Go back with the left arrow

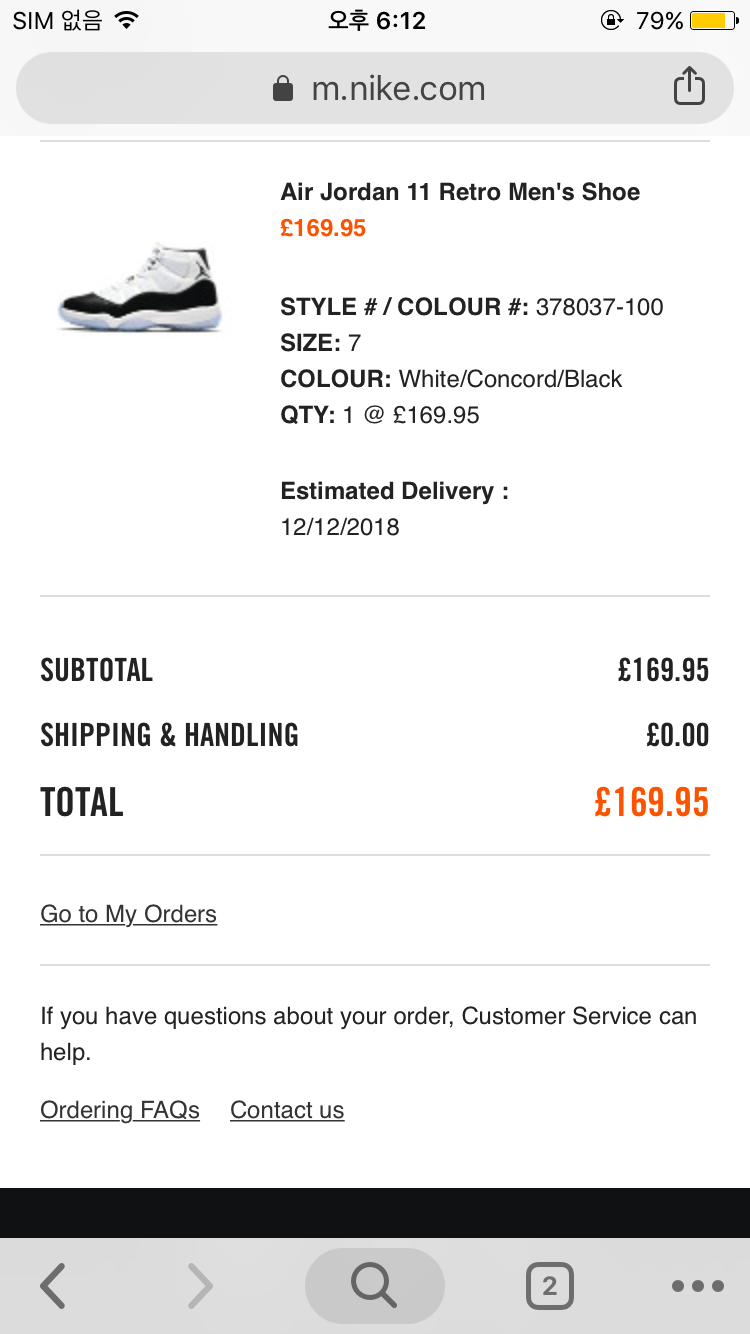(54, 1286)
